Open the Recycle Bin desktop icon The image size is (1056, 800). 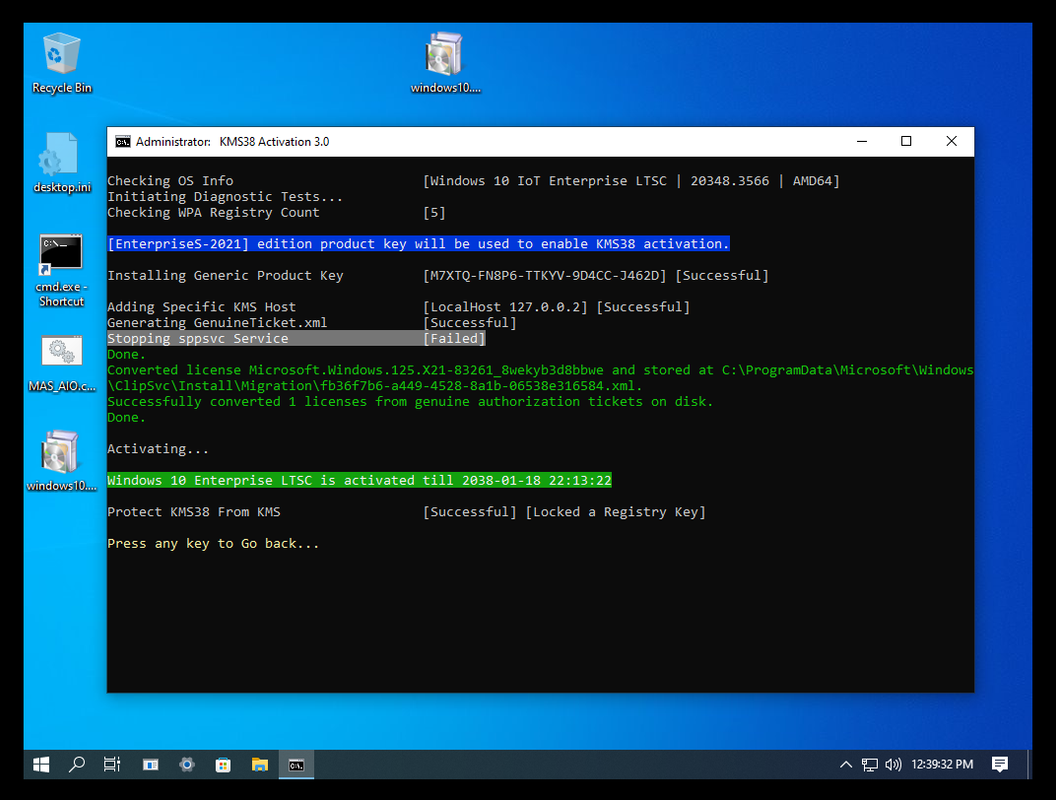click(x=61, y=63)
